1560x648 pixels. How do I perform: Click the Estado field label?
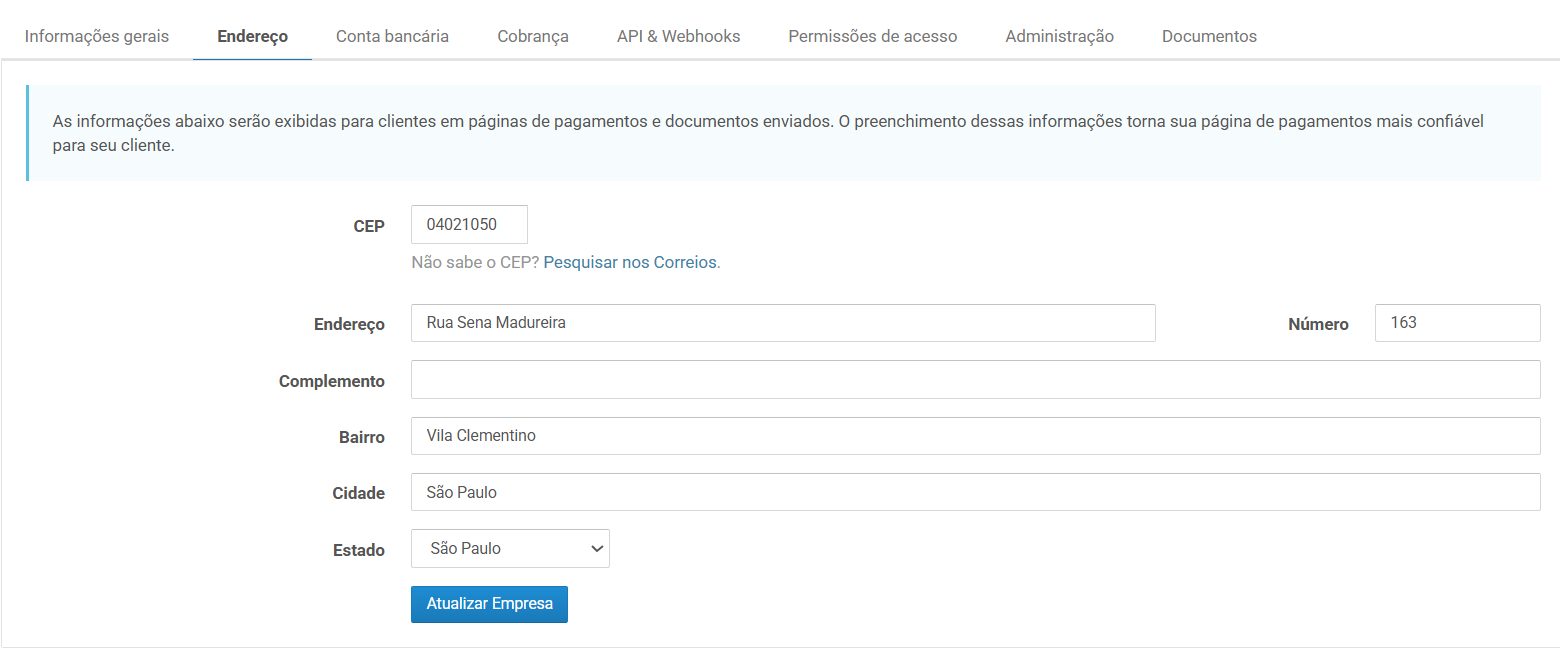[x=358, y=550]
